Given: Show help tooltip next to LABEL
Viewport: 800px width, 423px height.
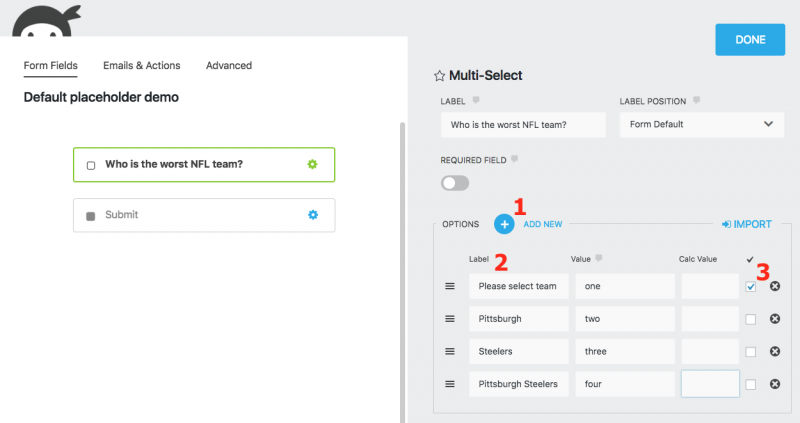Looking at the screenshot, I should pyautogui.click(x=476, y=100).
